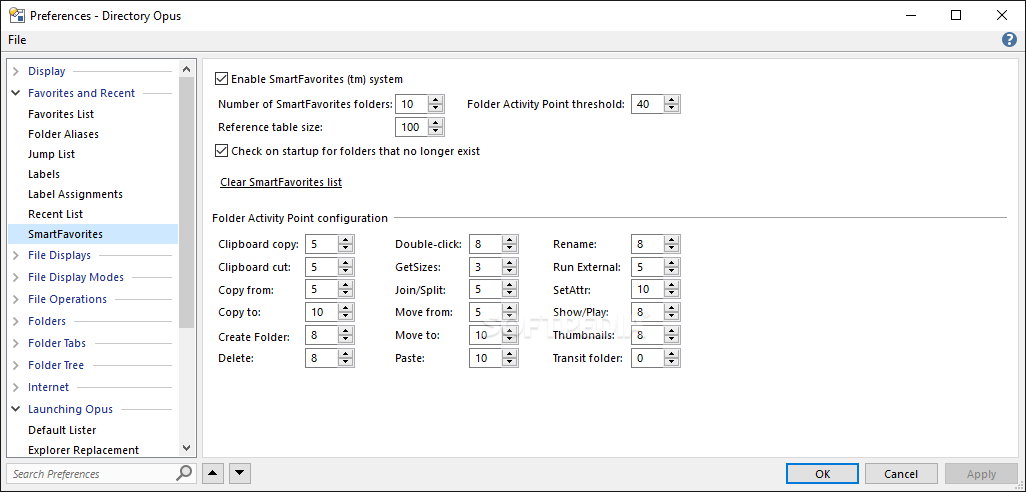
Task: Click the Apply button
Action: click(x=981, y=474)
